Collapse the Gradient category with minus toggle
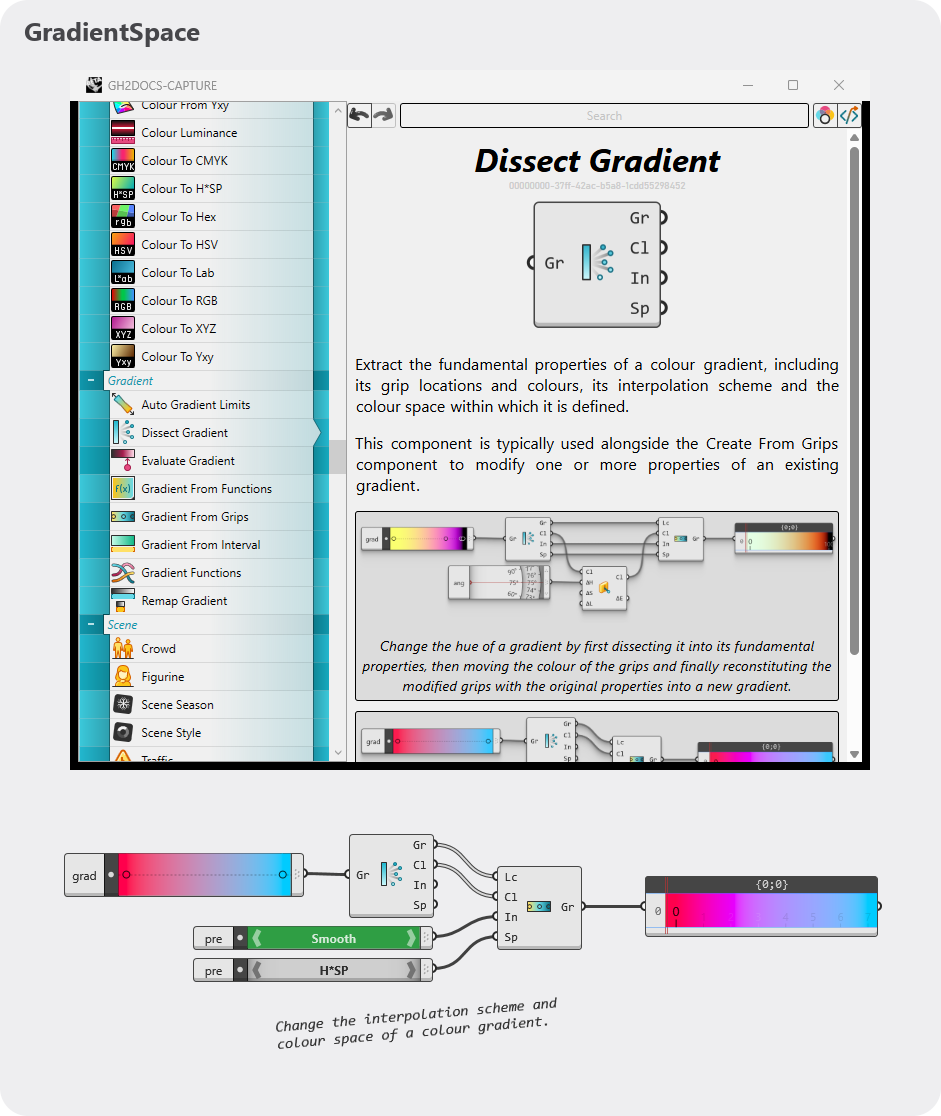The height and width of the screenshot is (1116, 941). pyautogui.click(x=91, y=380)
